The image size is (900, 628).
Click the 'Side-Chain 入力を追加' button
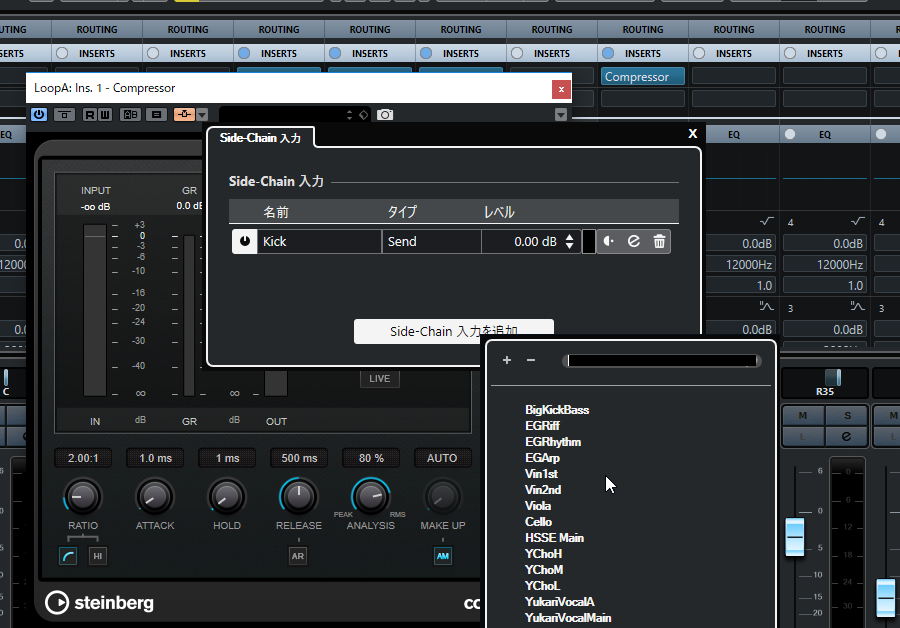coord(453,331)
